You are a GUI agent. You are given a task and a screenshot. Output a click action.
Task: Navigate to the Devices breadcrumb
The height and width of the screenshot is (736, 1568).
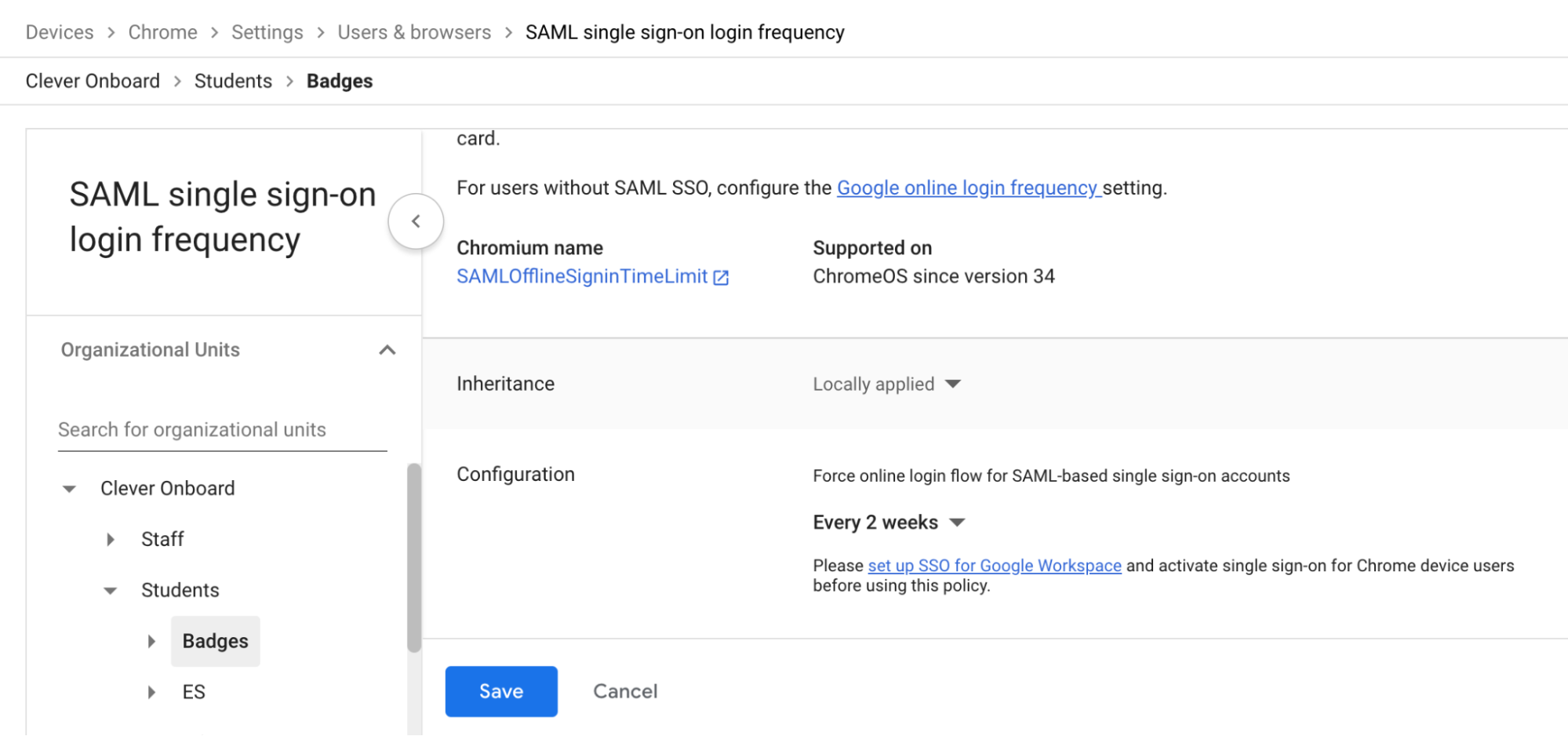(59, 31)
